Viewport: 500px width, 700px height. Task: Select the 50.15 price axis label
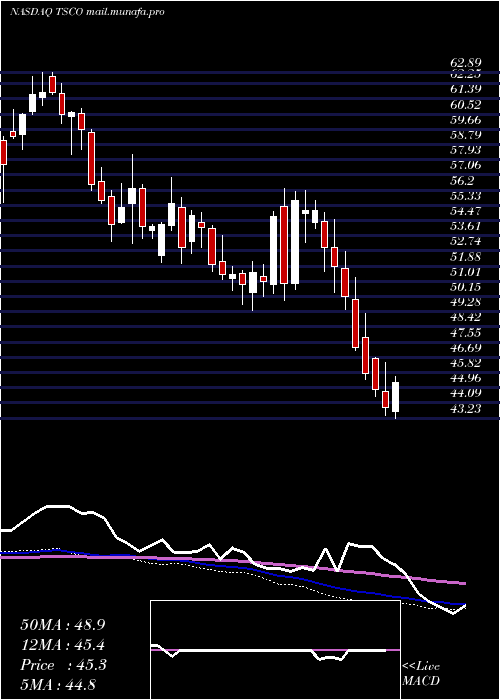click(466, 287)
